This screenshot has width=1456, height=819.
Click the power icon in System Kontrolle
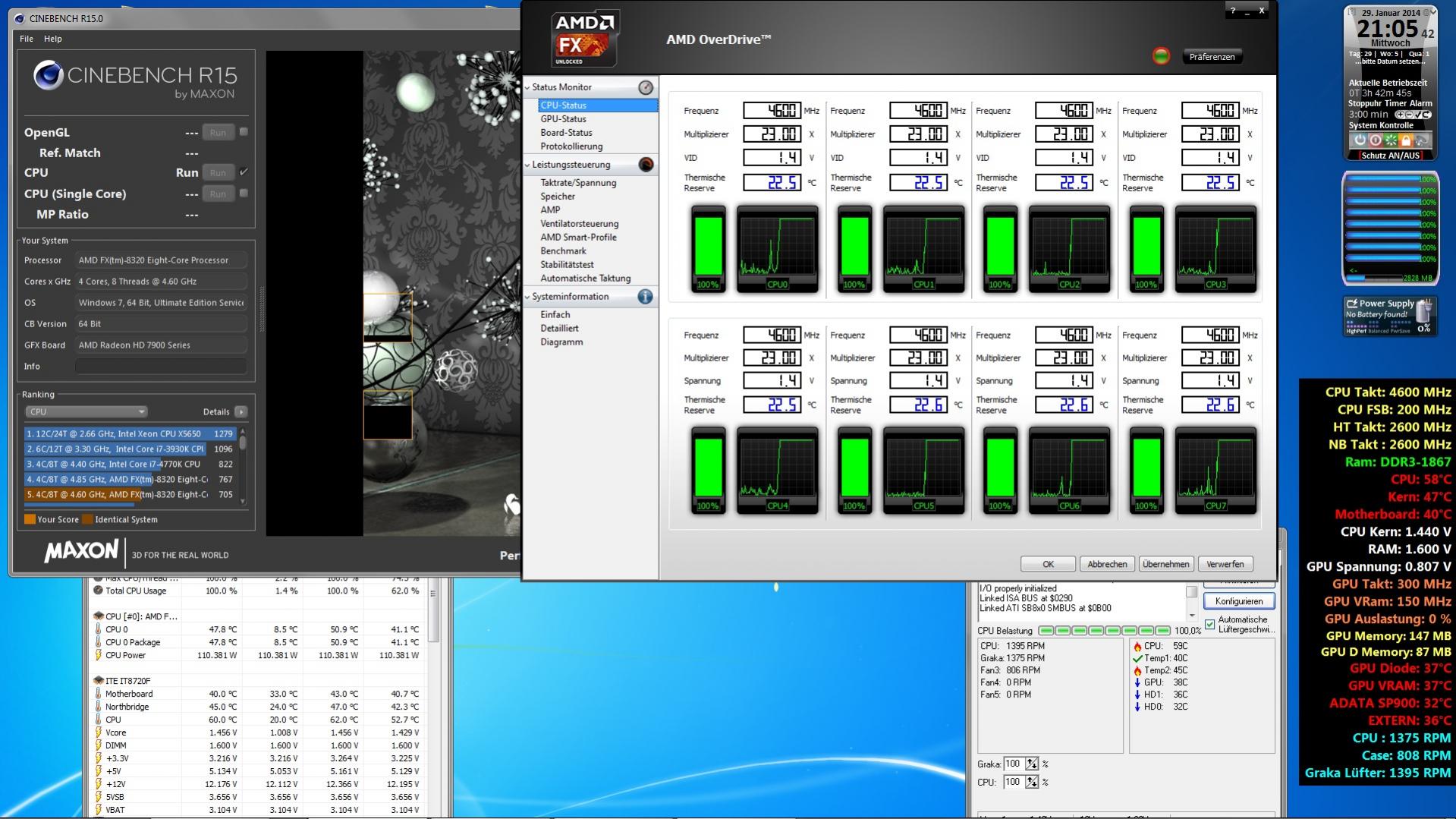click(x=1360, y=140)
